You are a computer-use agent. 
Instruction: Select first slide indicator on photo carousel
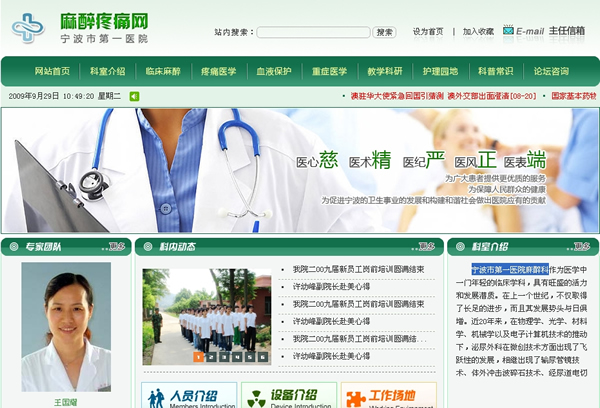pyautogui.click(x=199, y=356)
